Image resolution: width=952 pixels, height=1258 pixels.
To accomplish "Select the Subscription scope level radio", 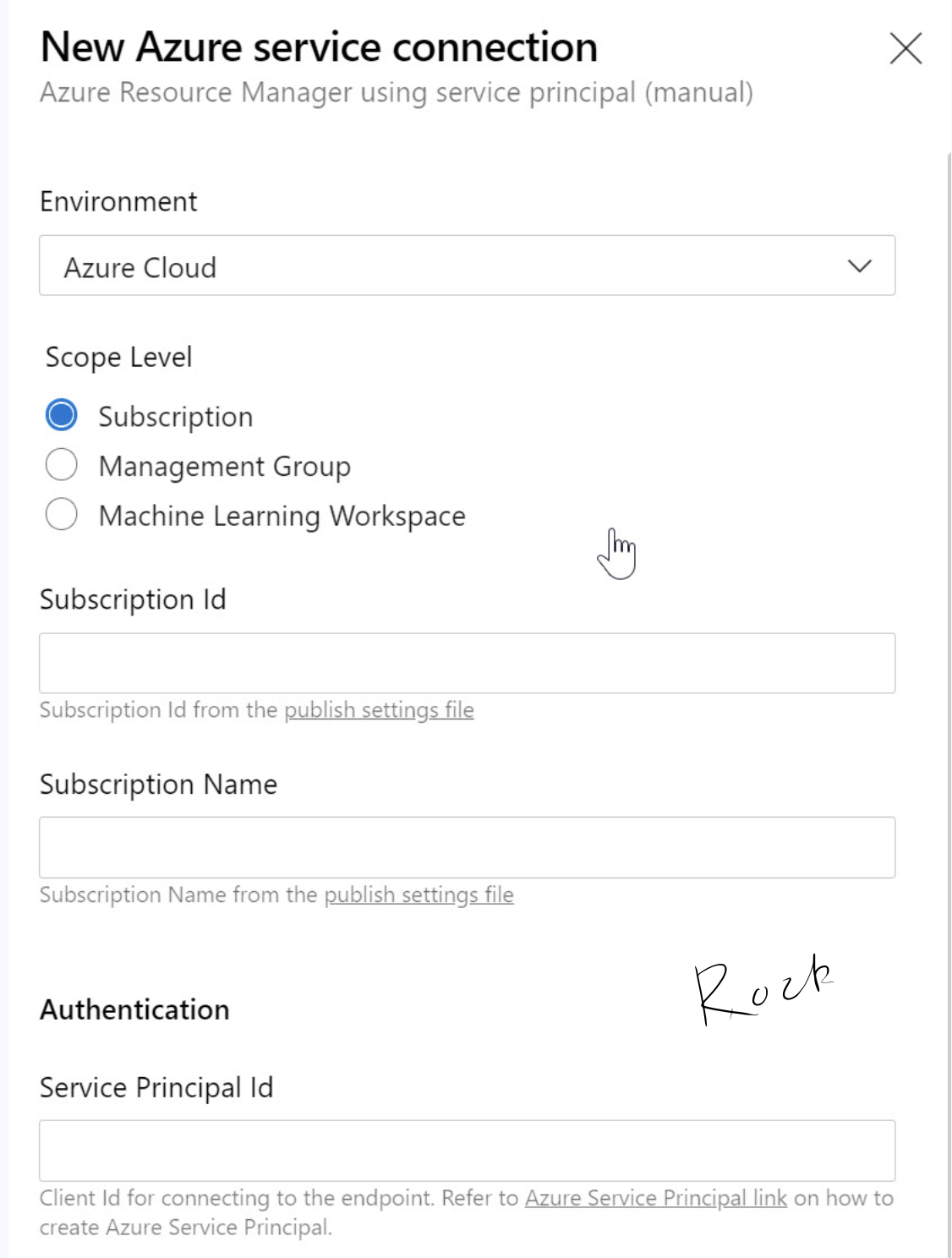I will [61, 415].
